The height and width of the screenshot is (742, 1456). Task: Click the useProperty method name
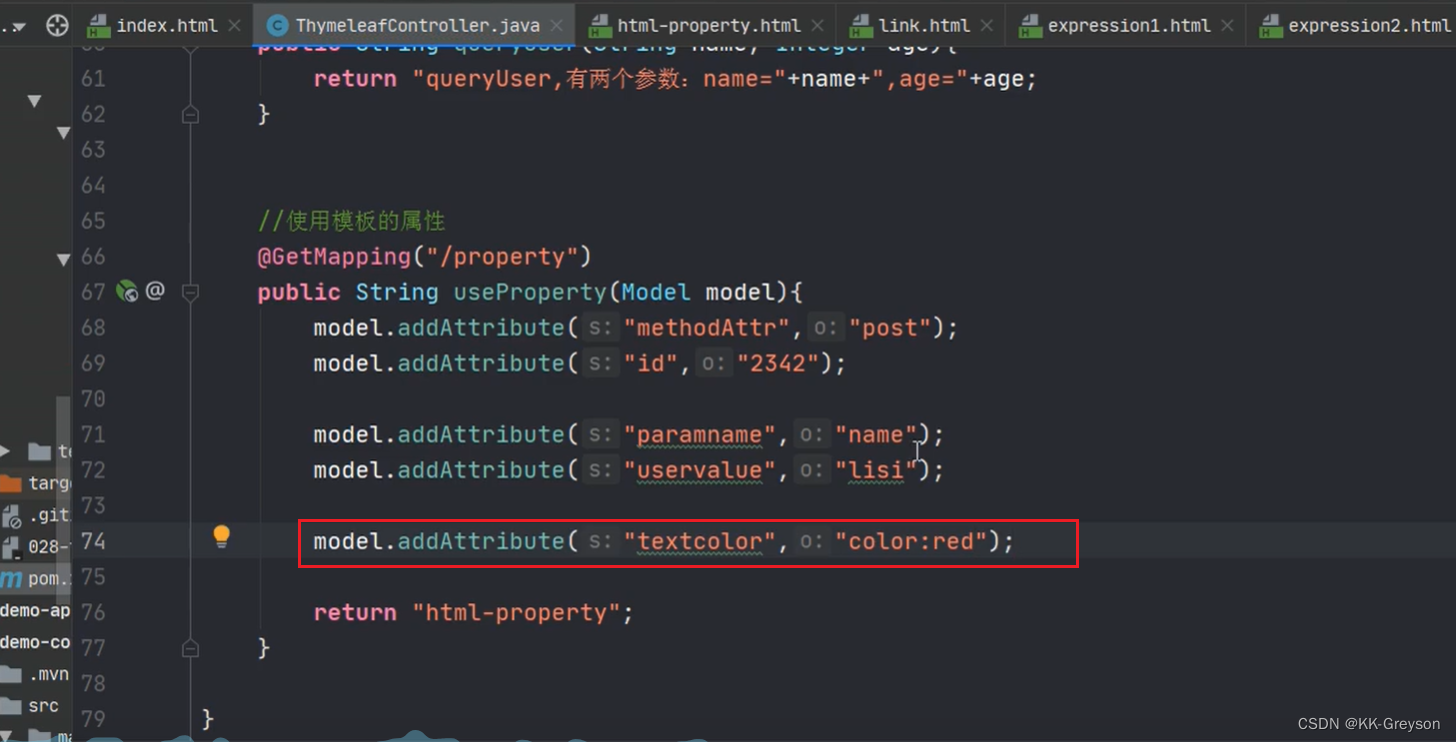pyautogui.click(x=530, y=292)
